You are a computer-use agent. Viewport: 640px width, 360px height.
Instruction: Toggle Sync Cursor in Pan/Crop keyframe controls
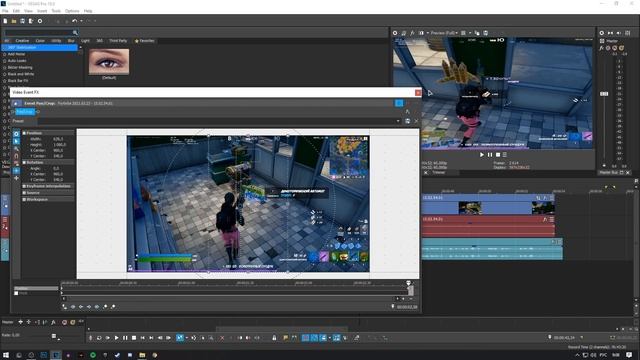click(x=64, y=306)
